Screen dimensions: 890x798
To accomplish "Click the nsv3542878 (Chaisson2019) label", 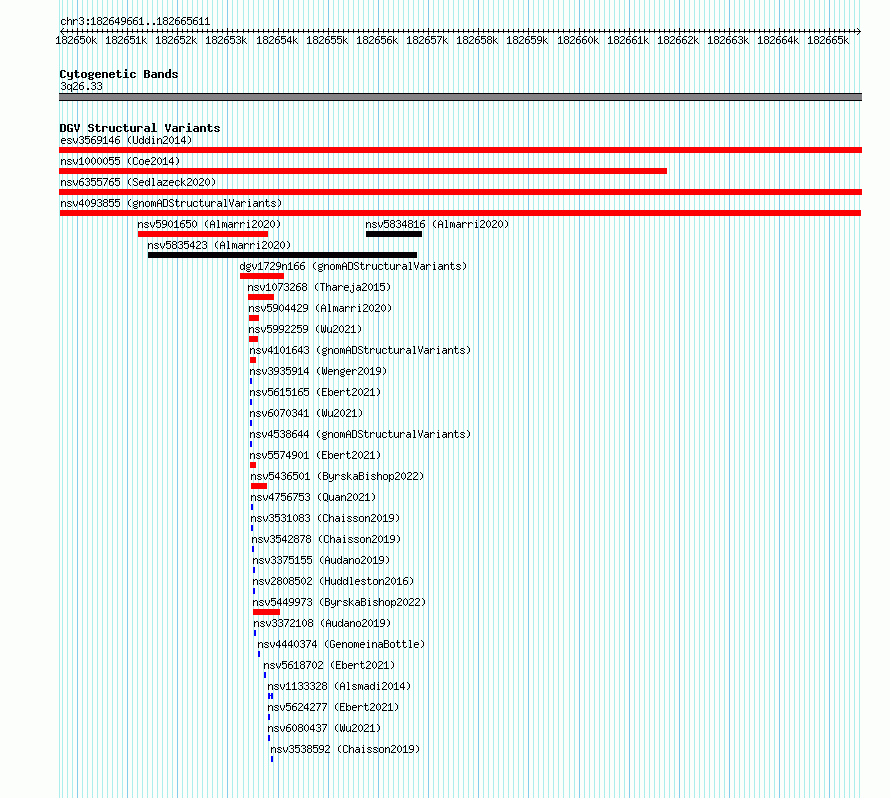I will [326, 539].
